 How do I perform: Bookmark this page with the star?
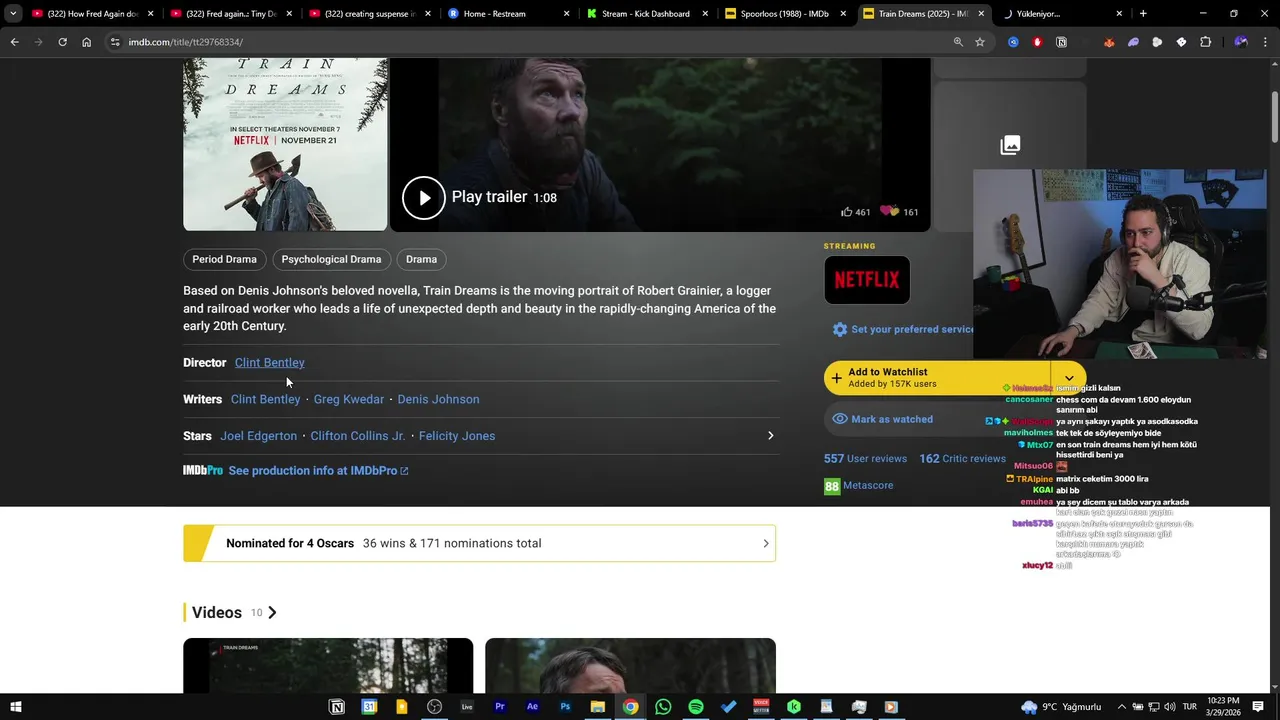click(x=980, y=42)
